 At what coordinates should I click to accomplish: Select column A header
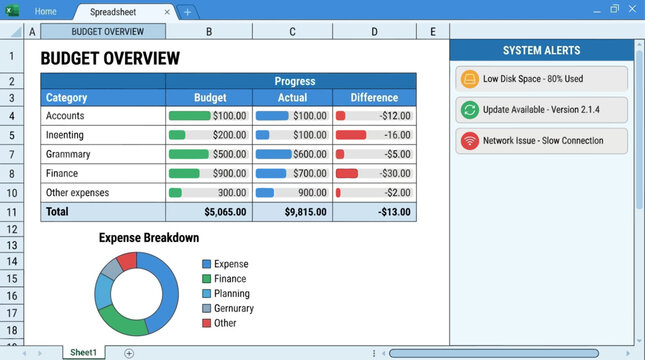pyautogui.click(x=32, y=32)
